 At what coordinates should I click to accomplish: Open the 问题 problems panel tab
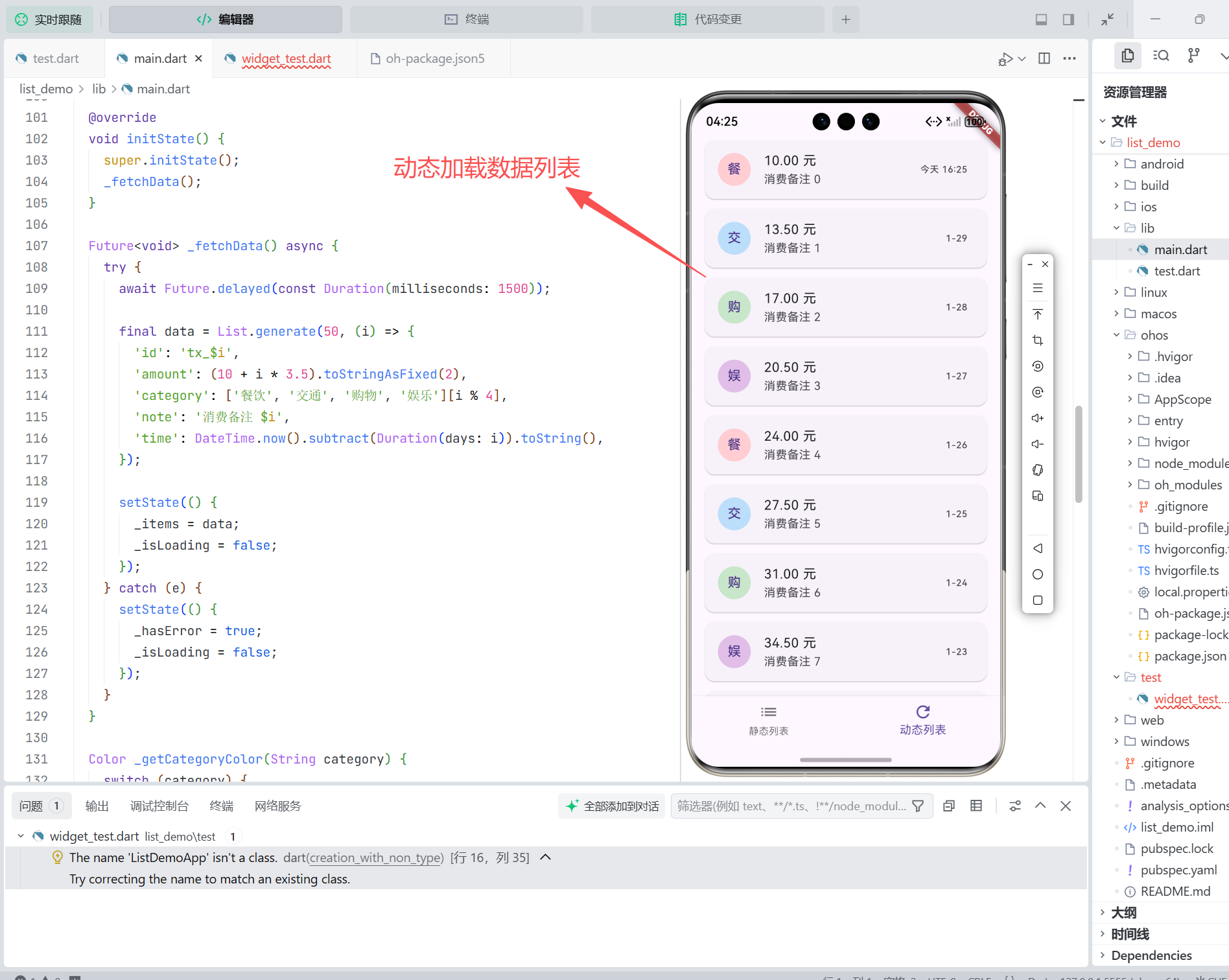point(40,806)
